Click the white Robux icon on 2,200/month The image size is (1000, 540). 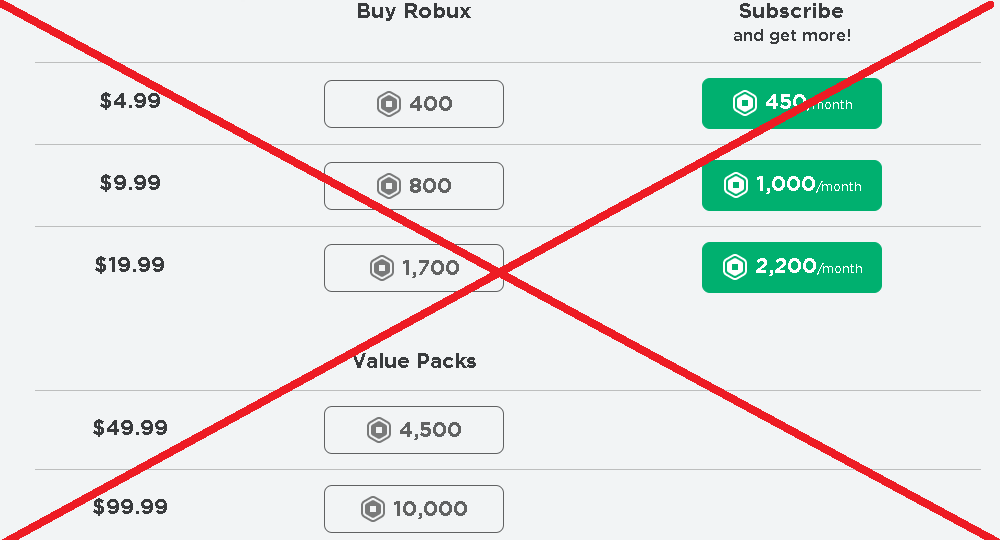[734, 266]
